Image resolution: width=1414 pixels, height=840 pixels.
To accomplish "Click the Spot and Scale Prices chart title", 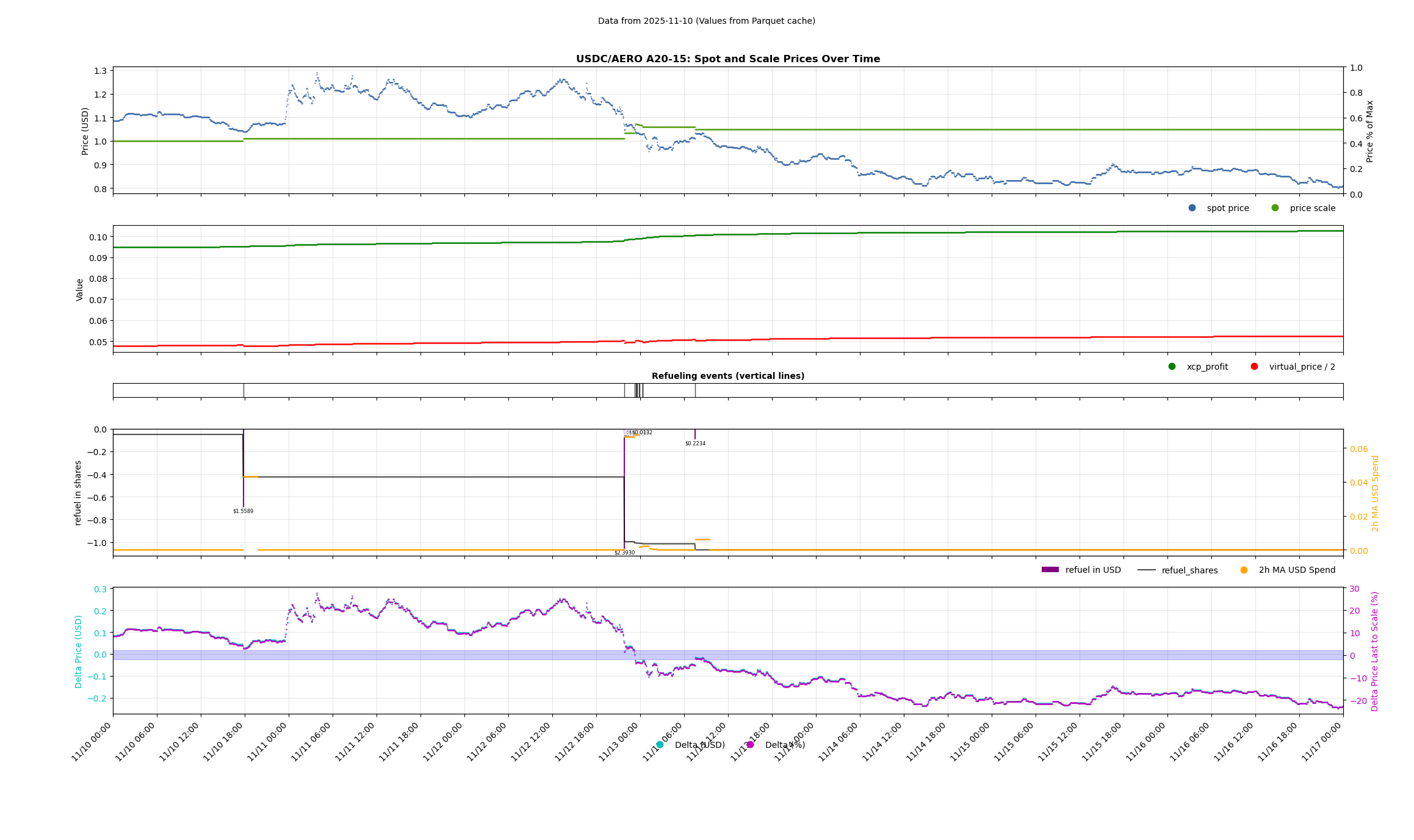I will [x=727, y=59].
